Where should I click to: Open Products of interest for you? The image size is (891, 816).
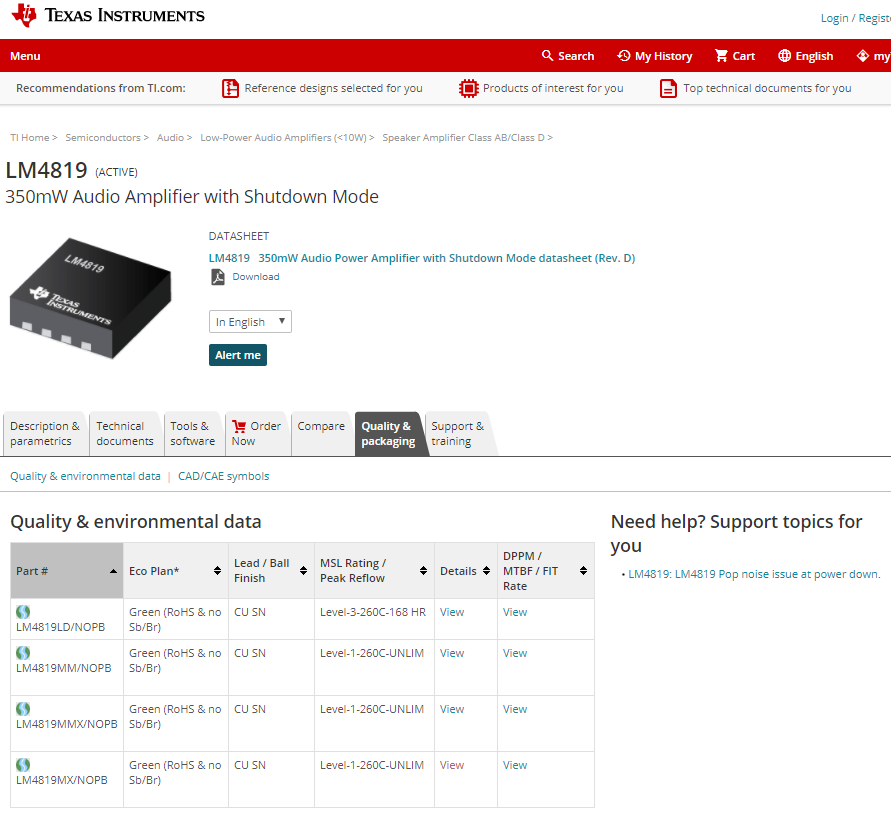(x=553, y=88)
